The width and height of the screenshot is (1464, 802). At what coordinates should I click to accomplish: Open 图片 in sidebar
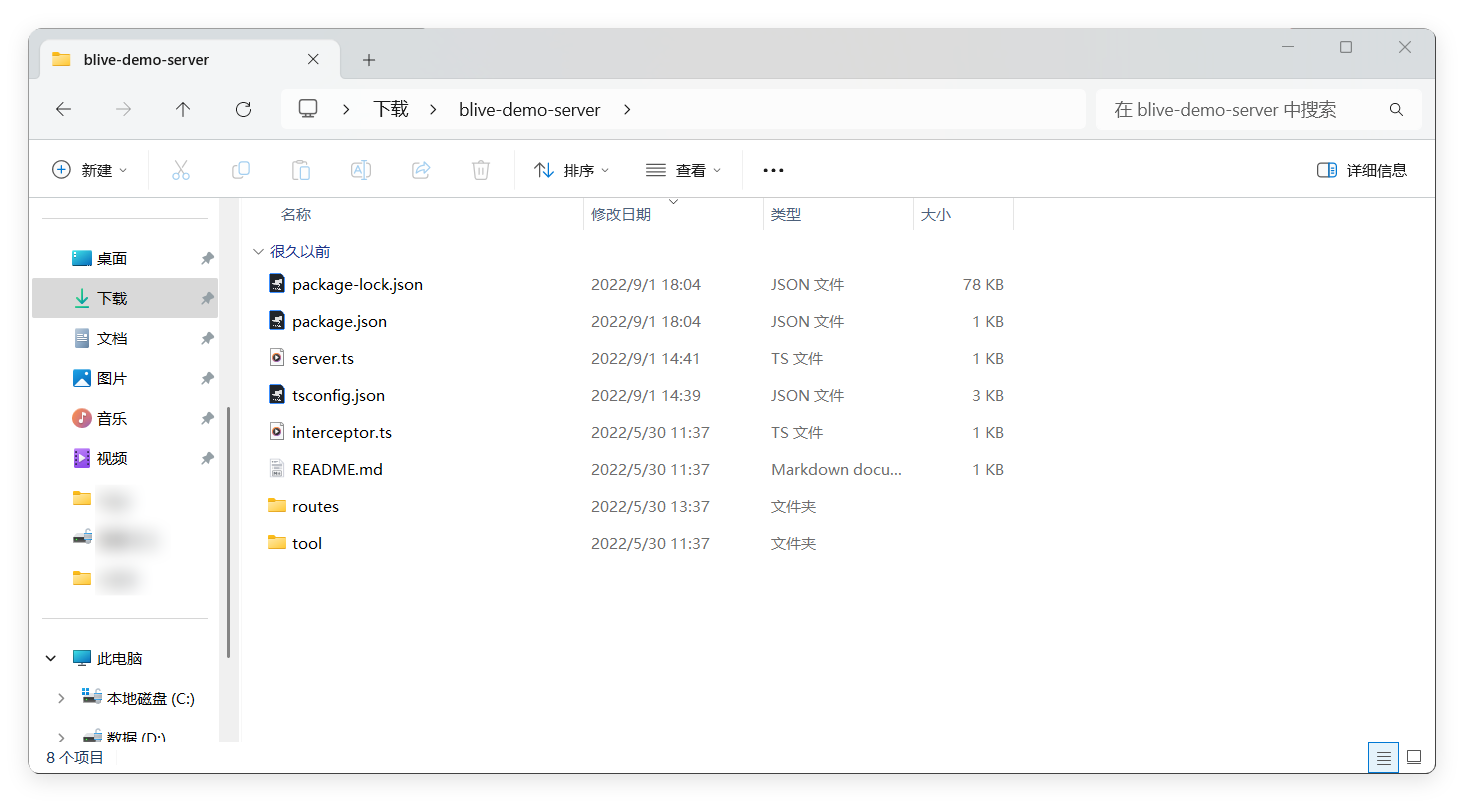112,378
